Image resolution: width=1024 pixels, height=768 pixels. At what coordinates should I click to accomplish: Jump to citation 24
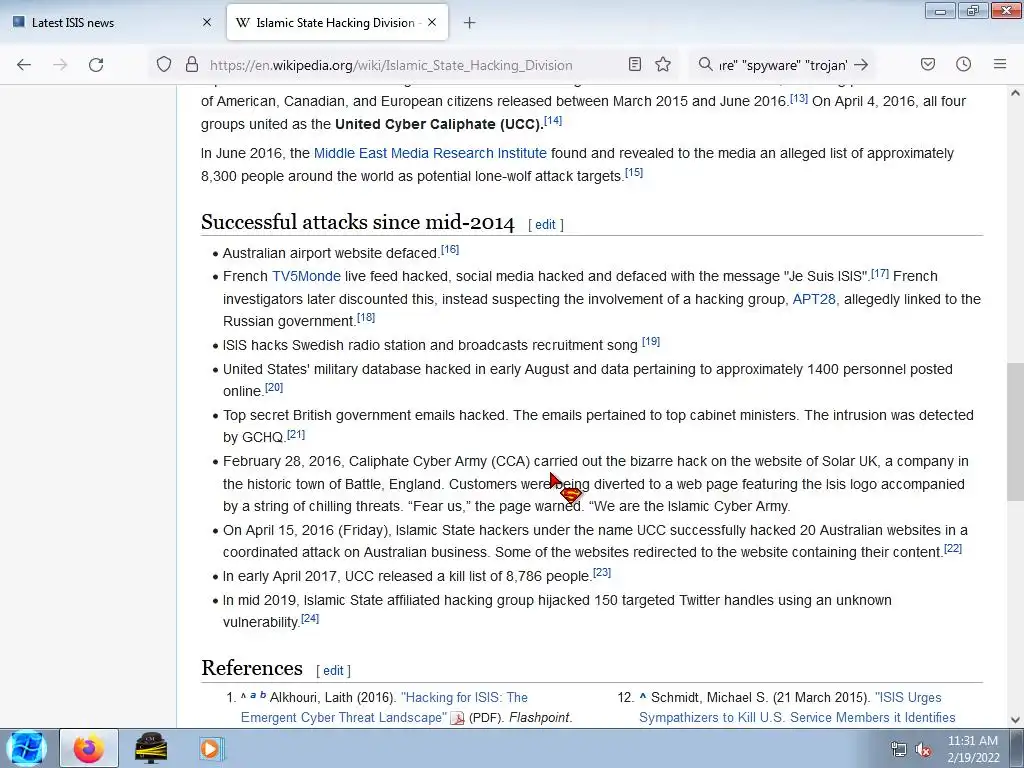point(310,618)
